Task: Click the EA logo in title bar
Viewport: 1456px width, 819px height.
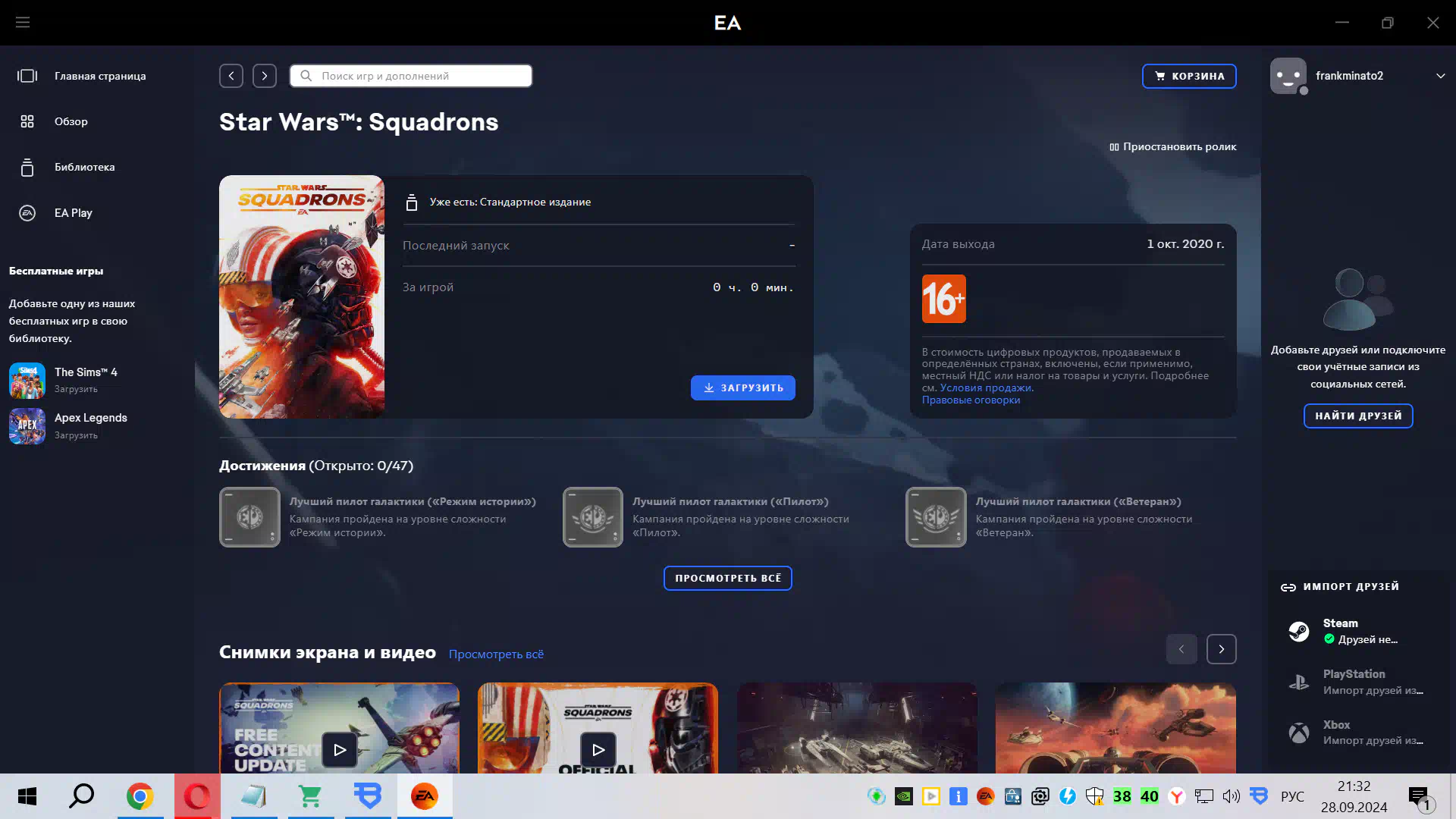Action: 727,23
